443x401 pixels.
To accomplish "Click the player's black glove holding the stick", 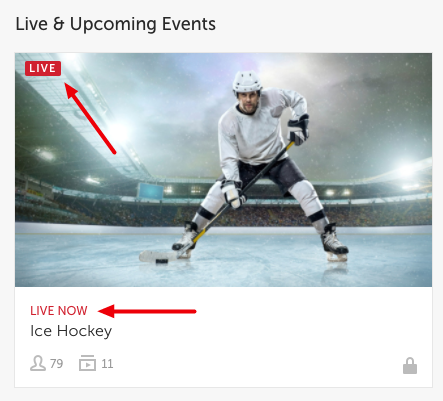I will [298, 130].
